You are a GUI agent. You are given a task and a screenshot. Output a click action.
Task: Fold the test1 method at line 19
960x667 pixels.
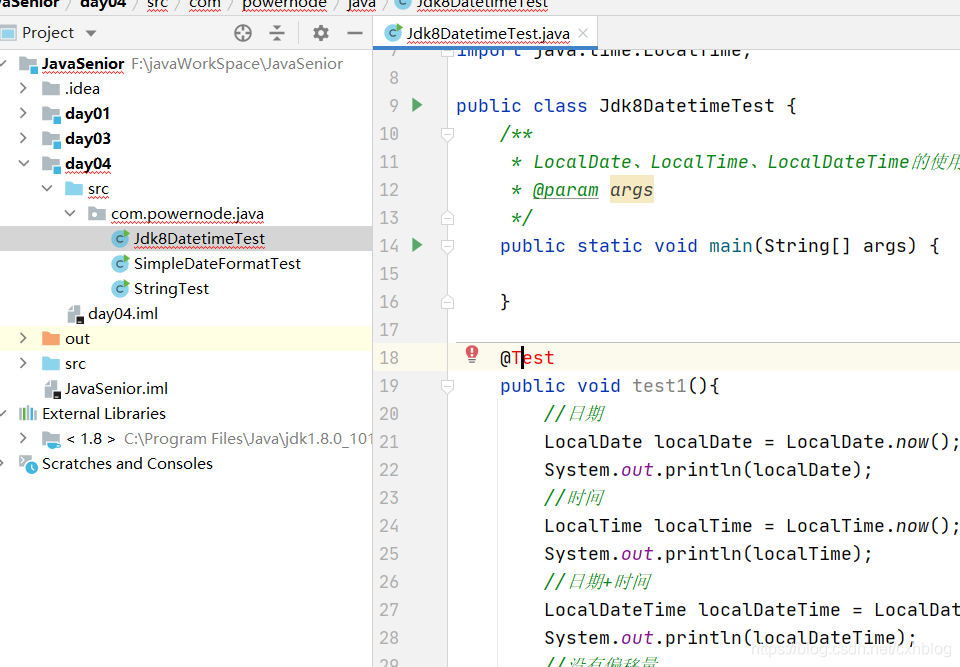[448, 386]
